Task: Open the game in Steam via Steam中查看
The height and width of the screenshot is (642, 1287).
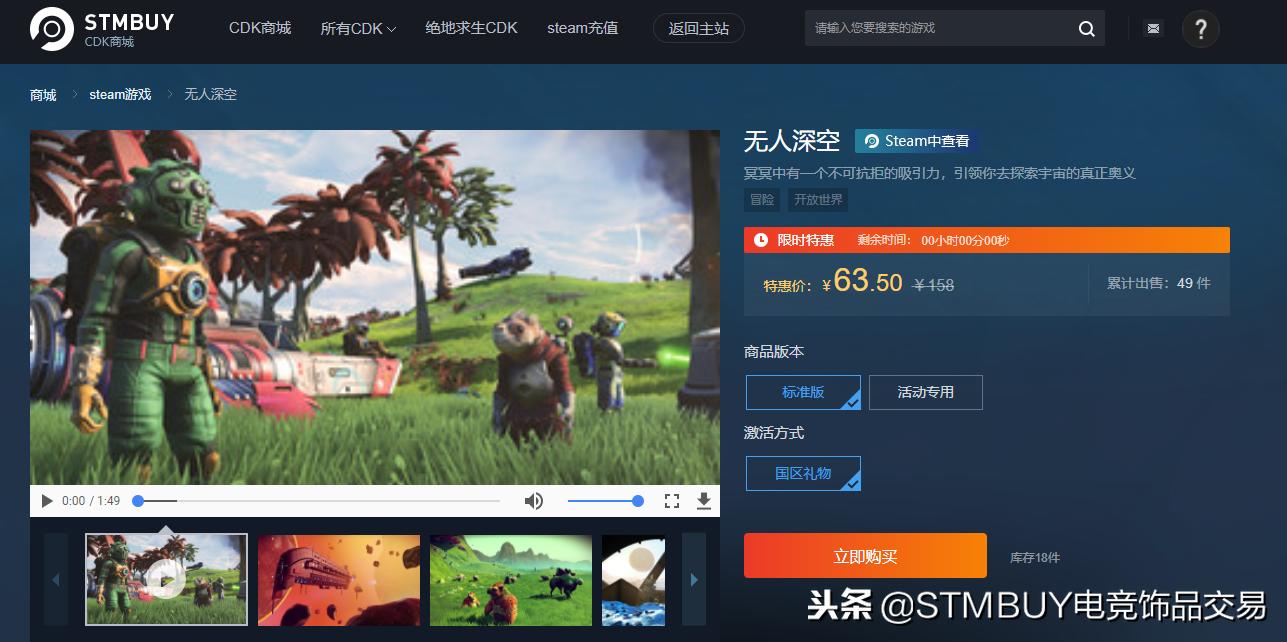Action: point(915,140)
